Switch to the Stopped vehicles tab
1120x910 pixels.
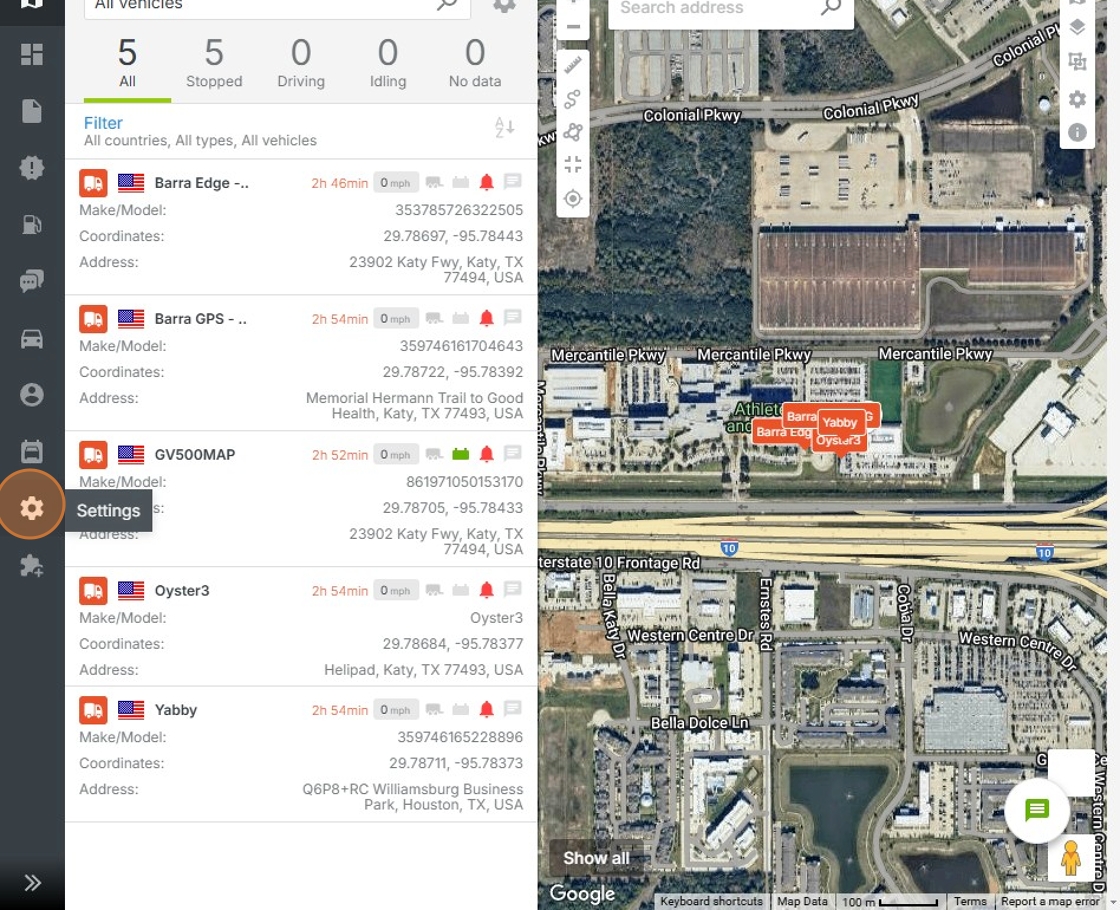(x=214, y=64)
